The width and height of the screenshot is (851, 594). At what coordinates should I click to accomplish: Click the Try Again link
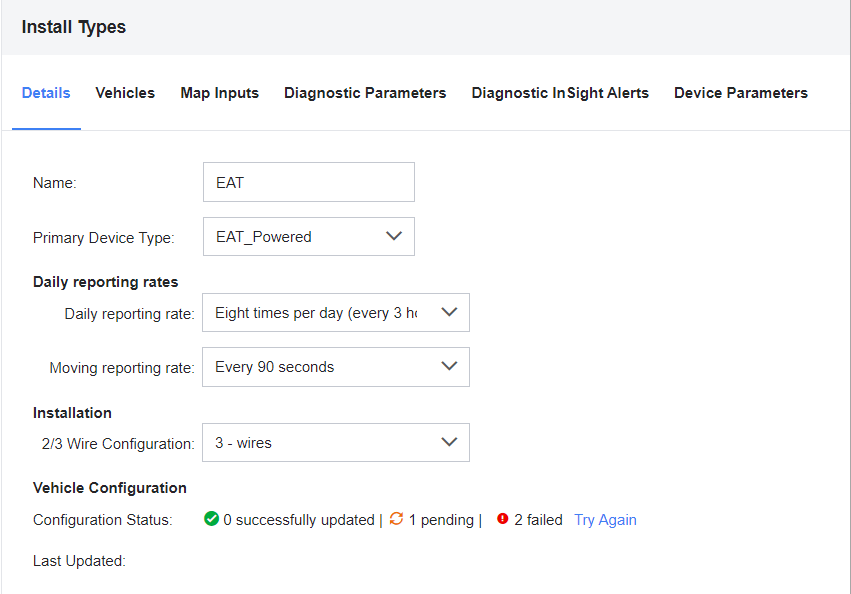pyautogui.click(x=605, y=520)
